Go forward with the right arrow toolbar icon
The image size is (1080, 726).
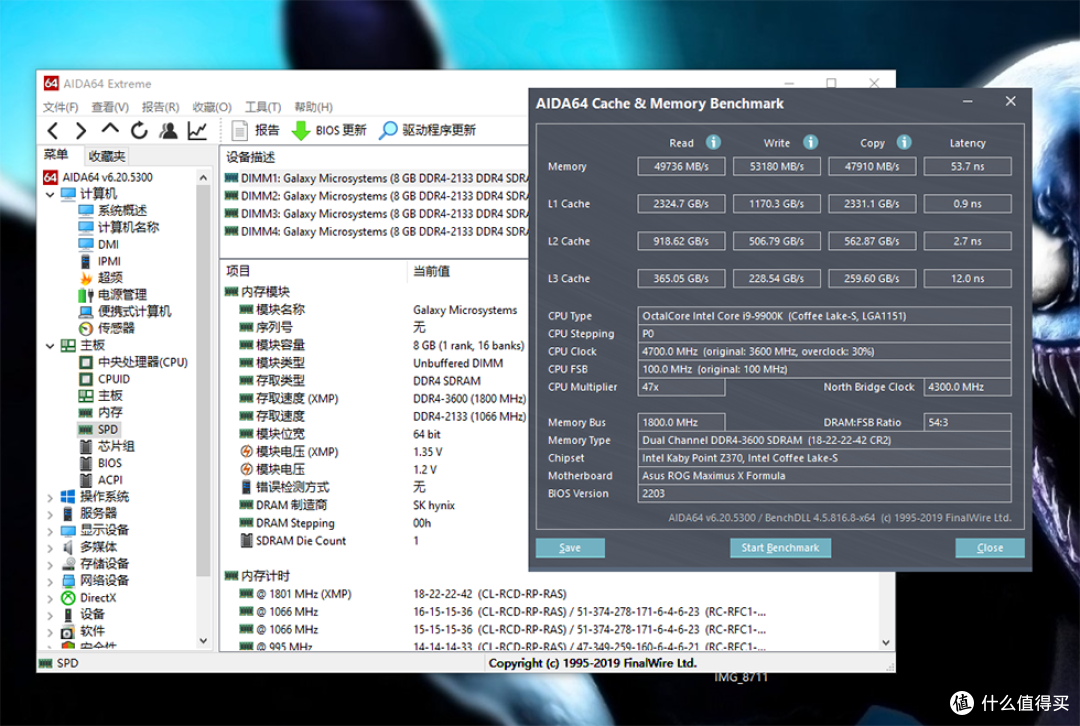(81, 130)
